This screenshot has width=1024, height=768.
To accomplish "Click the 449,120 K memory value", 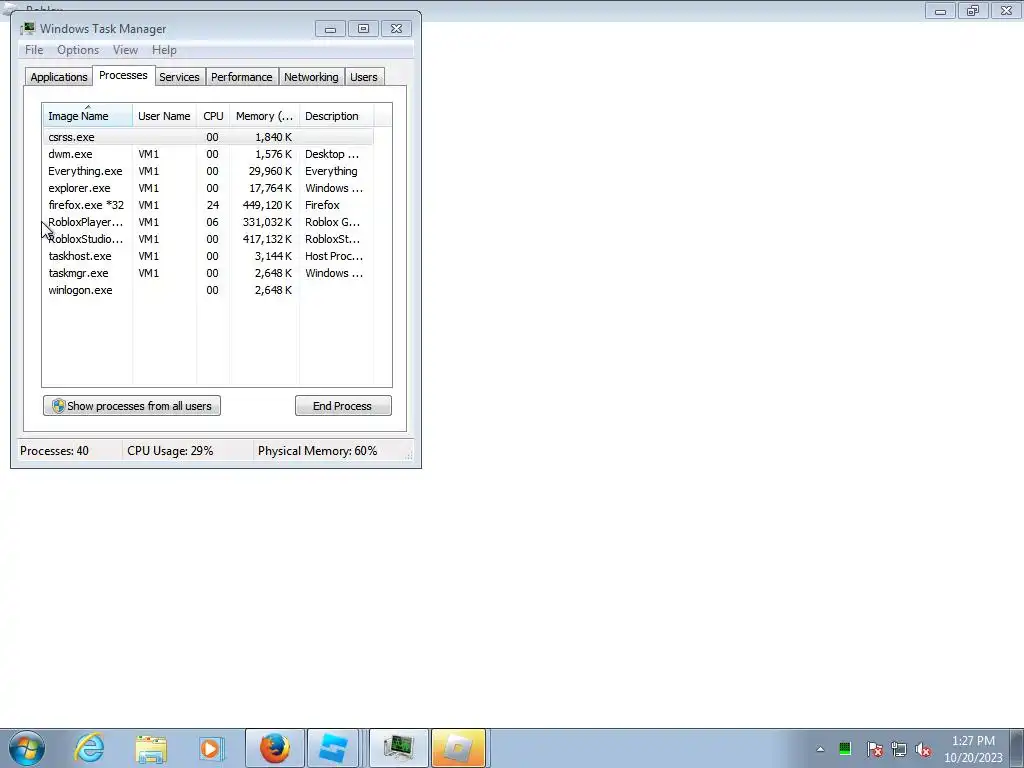I will pos(267,205).
